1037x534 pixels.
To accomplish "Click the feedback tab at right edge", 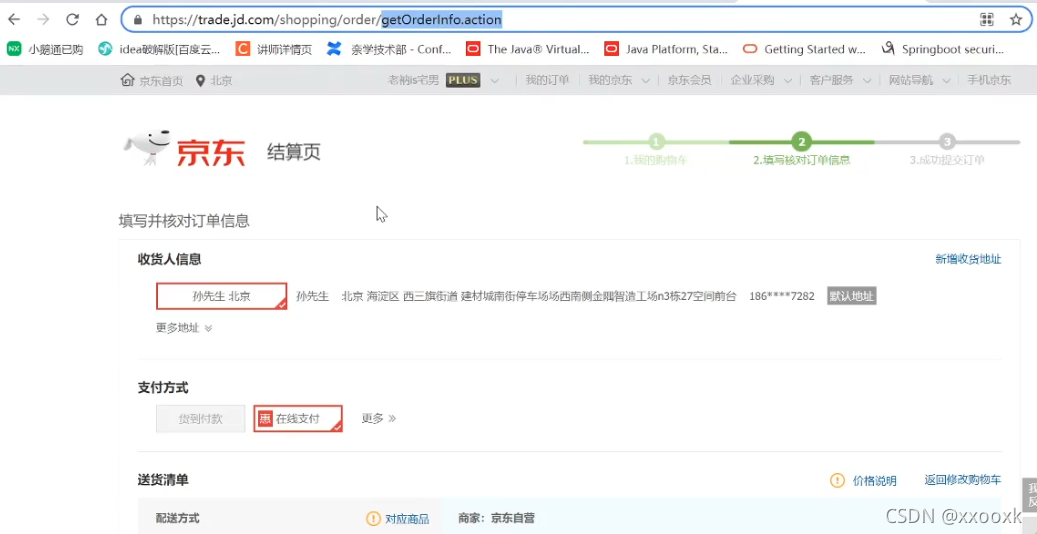I will coord(1030,495).
